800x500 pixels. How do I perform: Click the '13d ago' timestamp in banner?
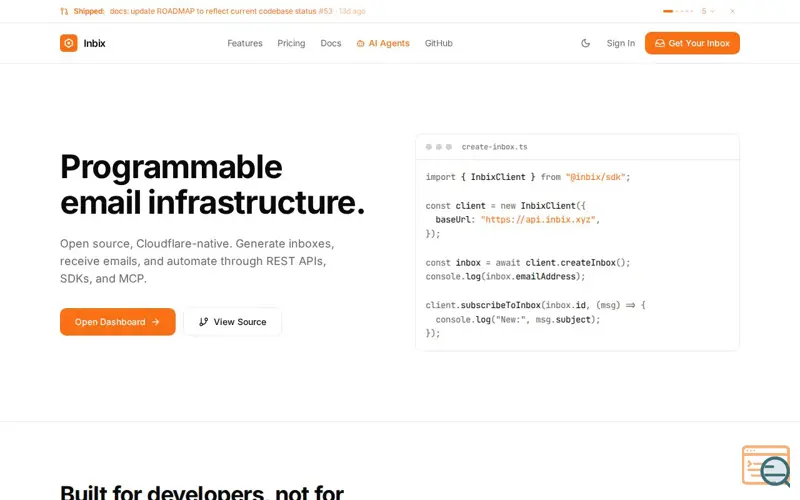(352, 11)
